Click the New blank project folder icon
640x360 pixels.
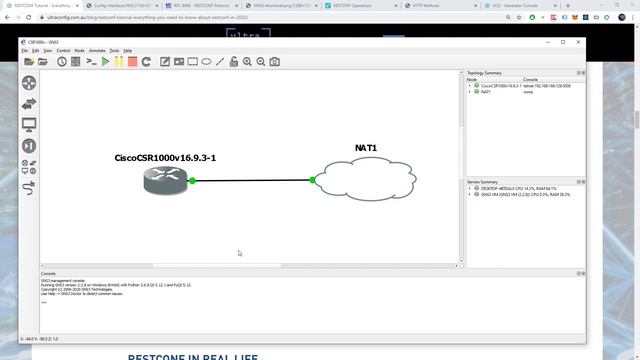(29, 62)
